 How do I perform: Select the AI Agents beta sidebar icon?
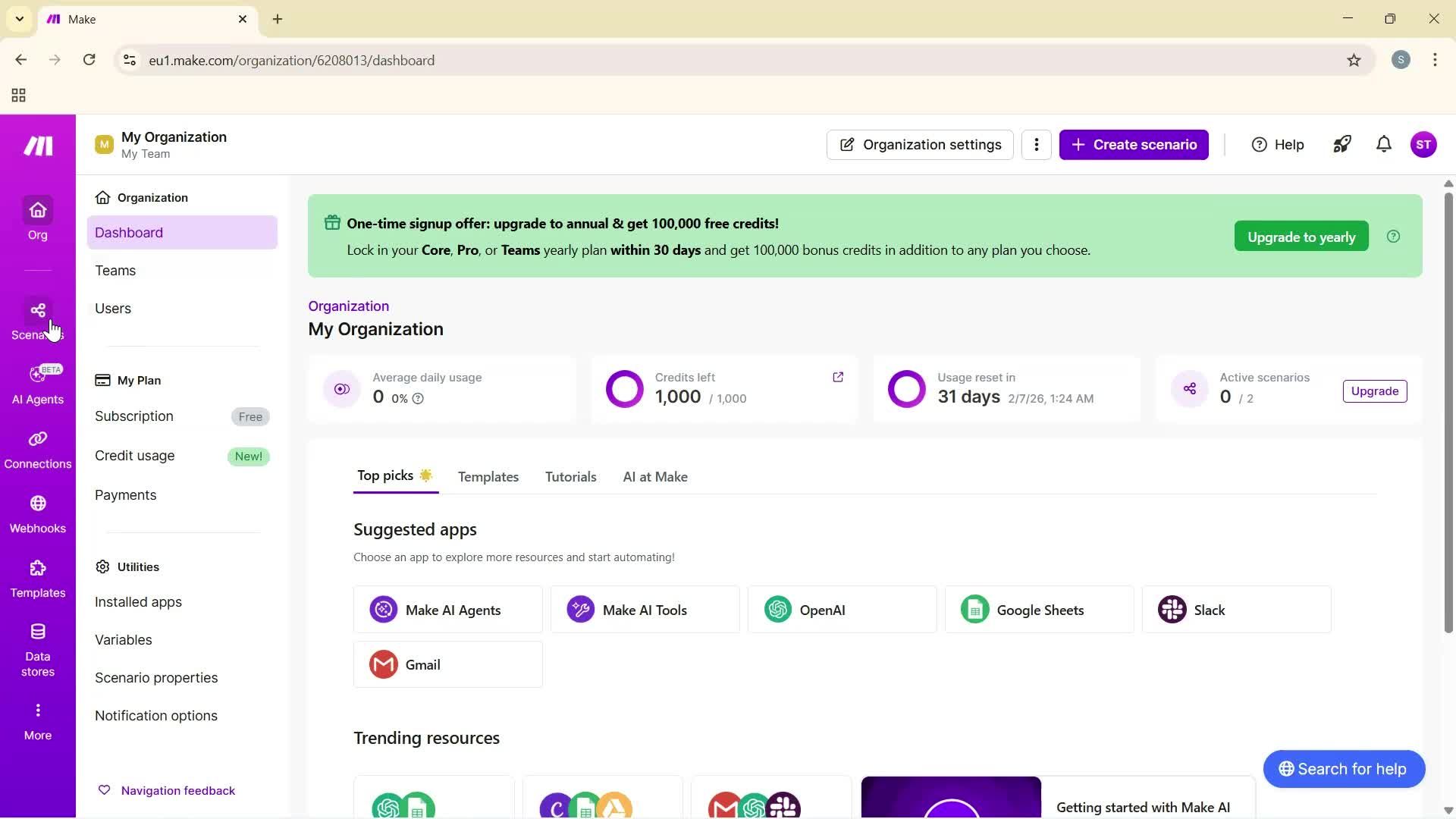coord(37,383)
